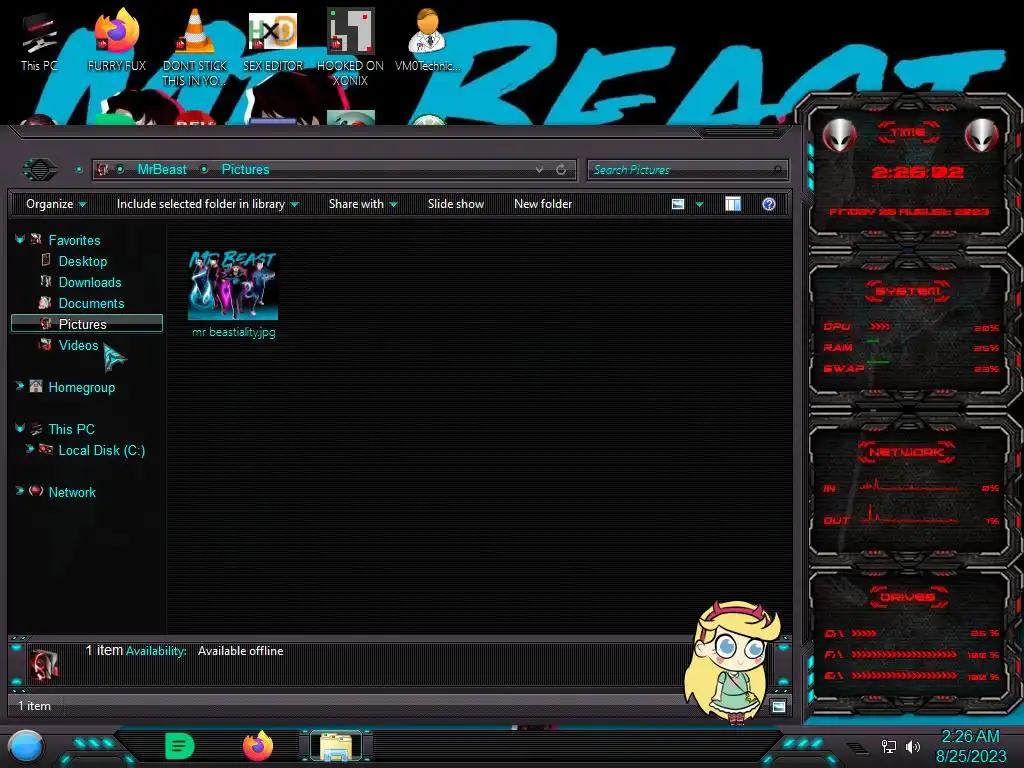Select Desktop in Favorites

pyautogui.click(x=82, y=261)
